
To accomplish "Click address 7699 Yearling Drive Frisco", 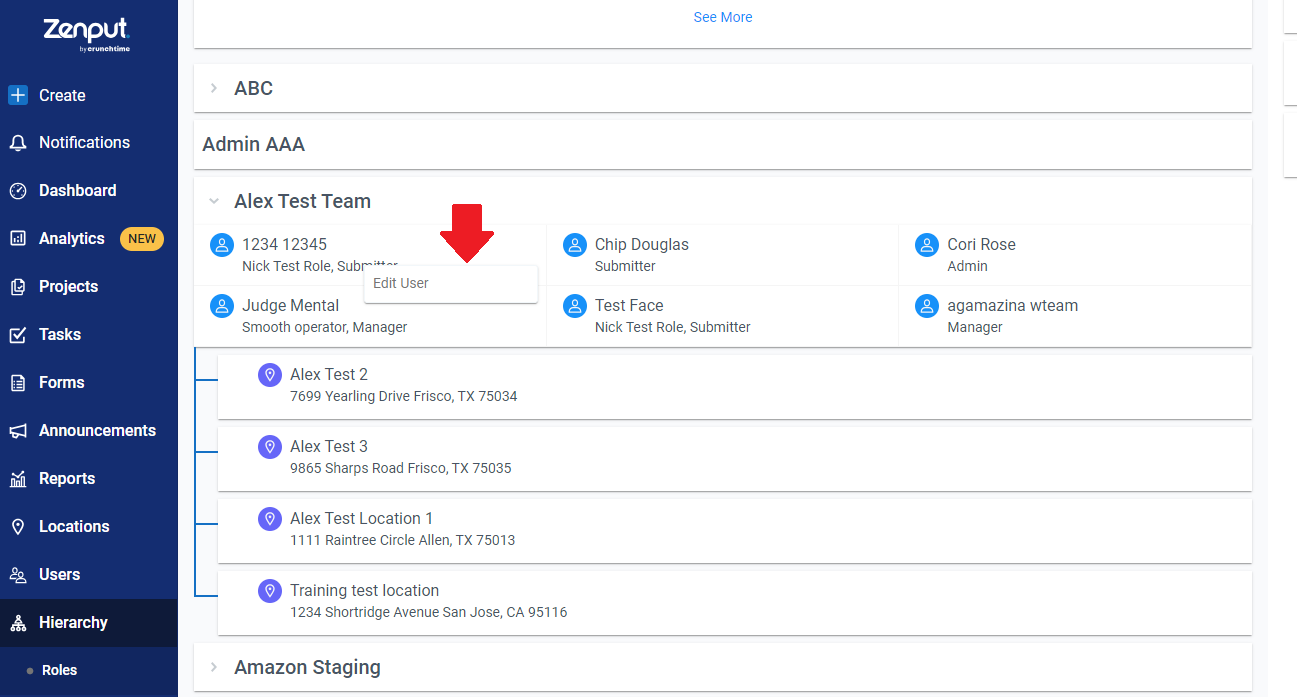I will 404,396.
